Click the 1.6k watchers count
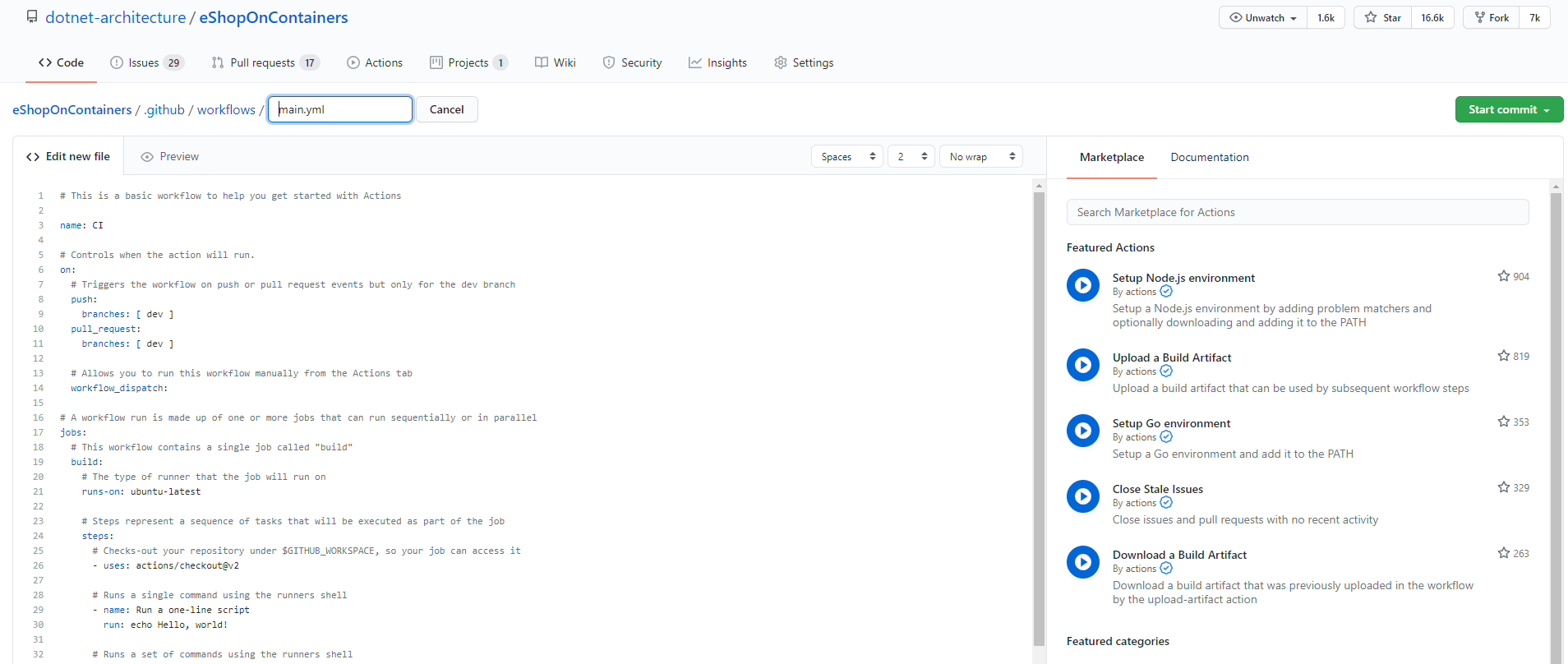 pyautogui.click(x=1326, y=17)
